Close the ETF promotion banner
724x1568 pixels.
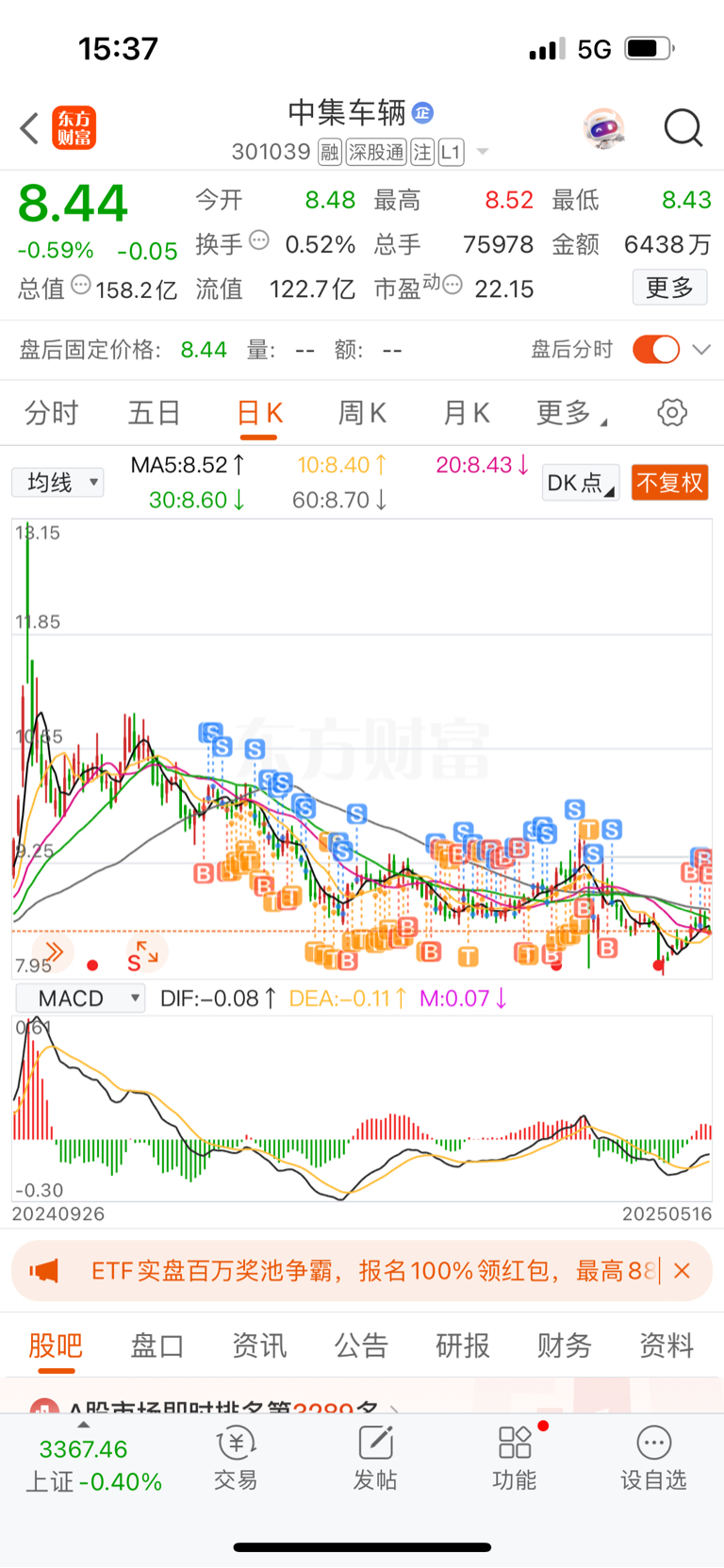click(x=683, y=1271)
